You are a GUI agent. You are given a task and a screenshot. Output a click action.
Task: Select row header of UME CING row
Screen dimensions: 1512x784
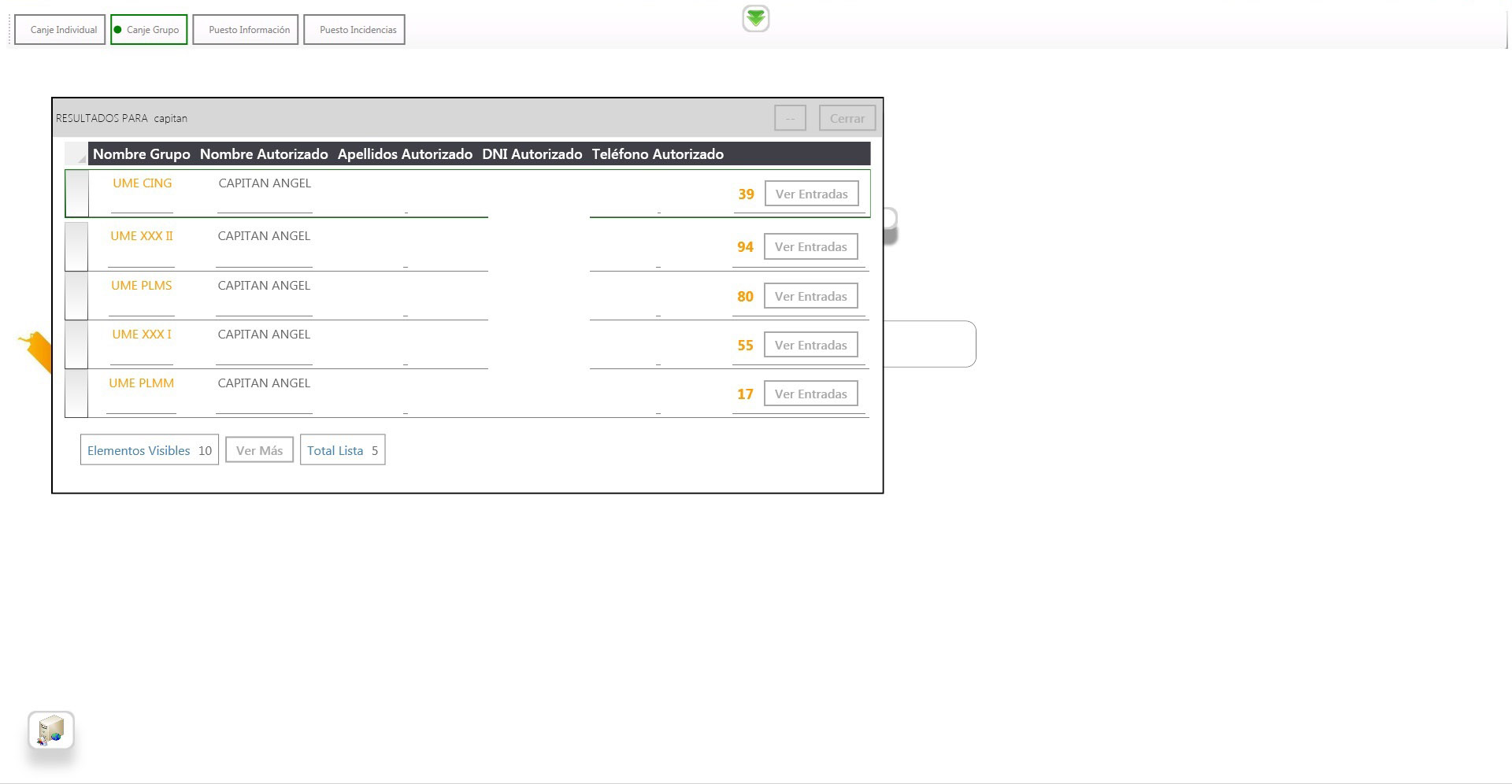click(76, 194)
